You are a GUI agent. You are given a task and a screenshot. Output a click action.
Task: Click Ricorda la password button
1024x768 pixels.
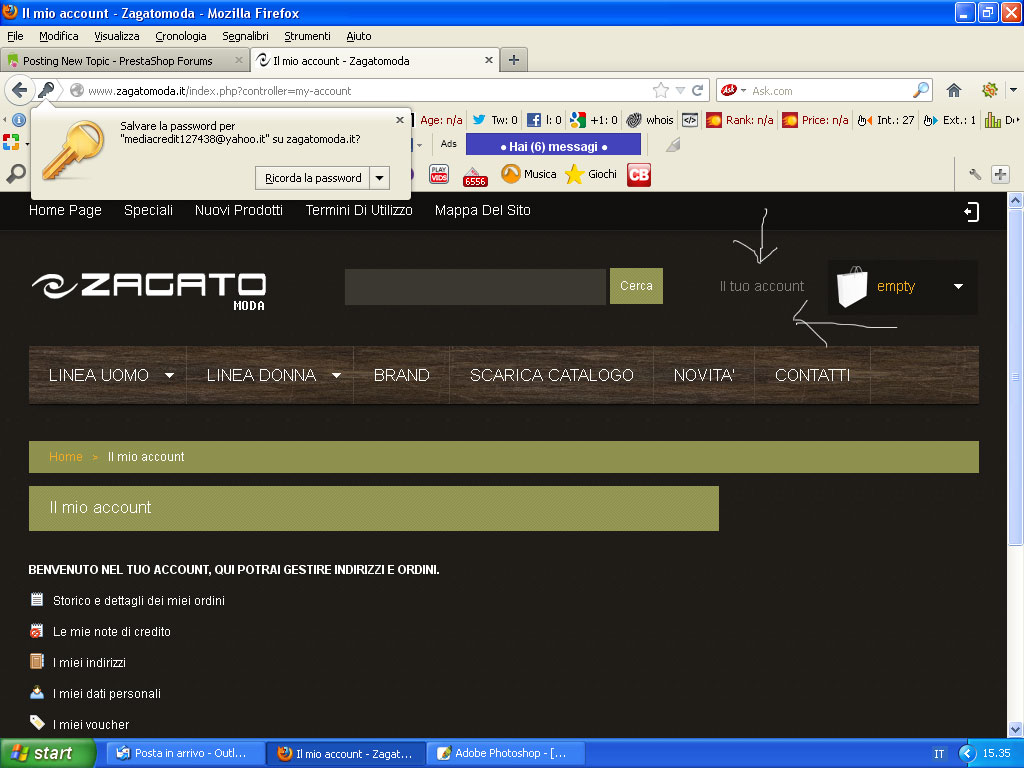313,178
